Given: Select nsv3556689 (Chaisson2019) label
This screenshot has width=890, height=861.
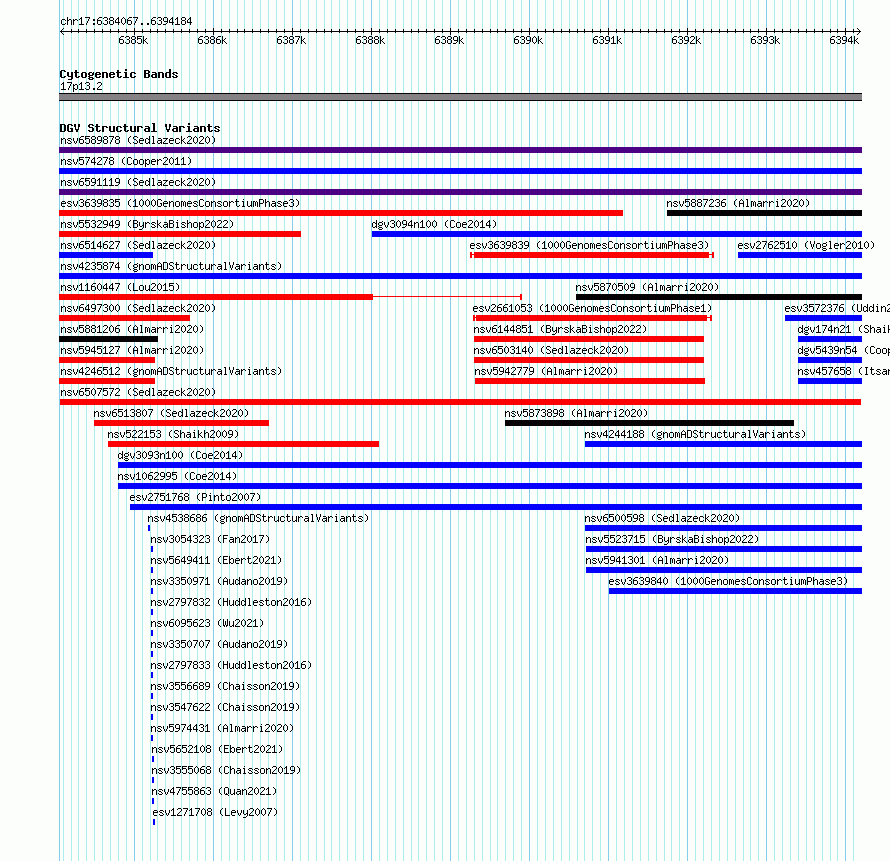Looking at the screenshot, I should tap(225, 686).
